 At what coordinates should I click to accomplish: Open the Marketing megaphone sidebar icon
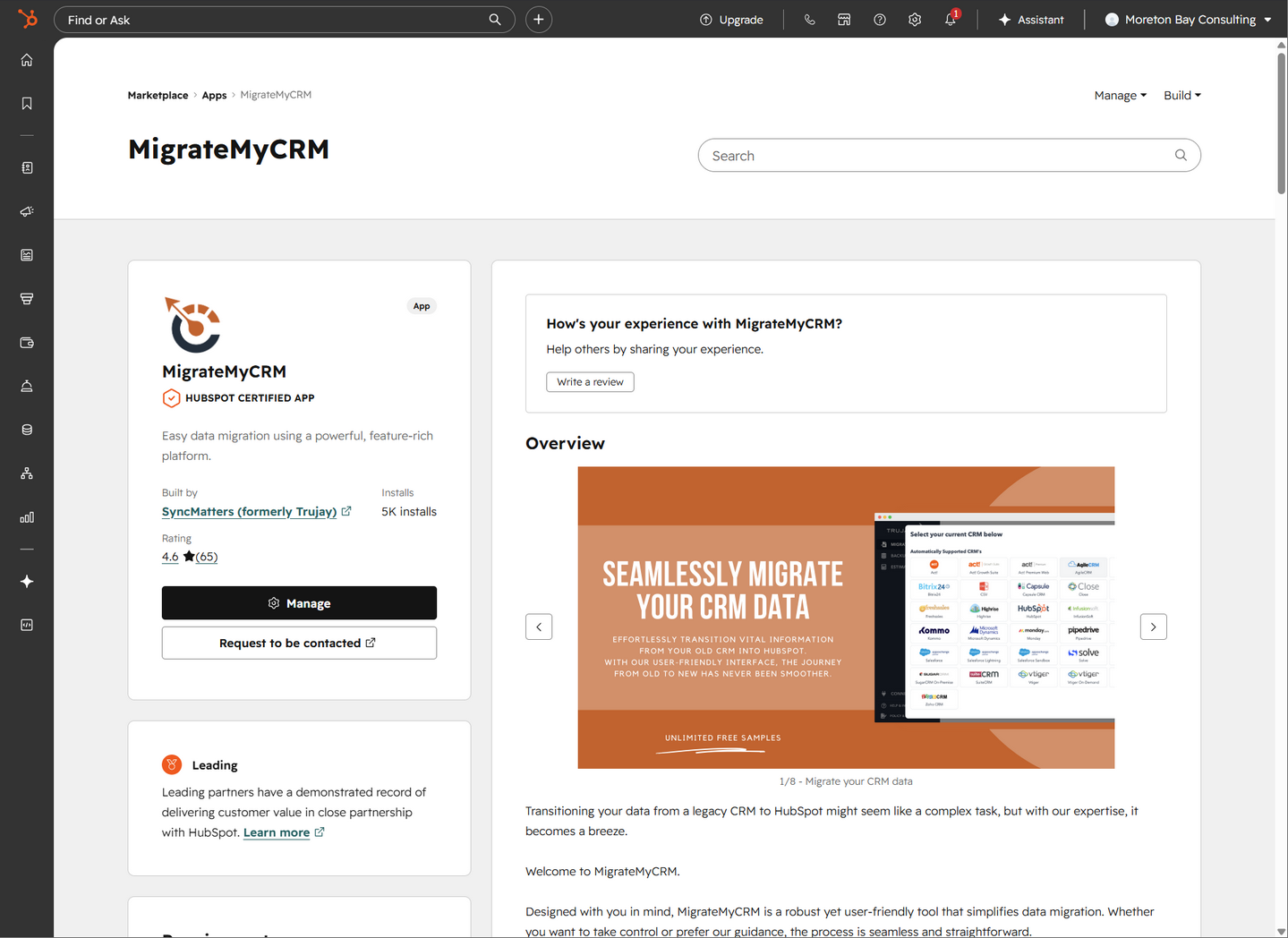click(27, 211)
